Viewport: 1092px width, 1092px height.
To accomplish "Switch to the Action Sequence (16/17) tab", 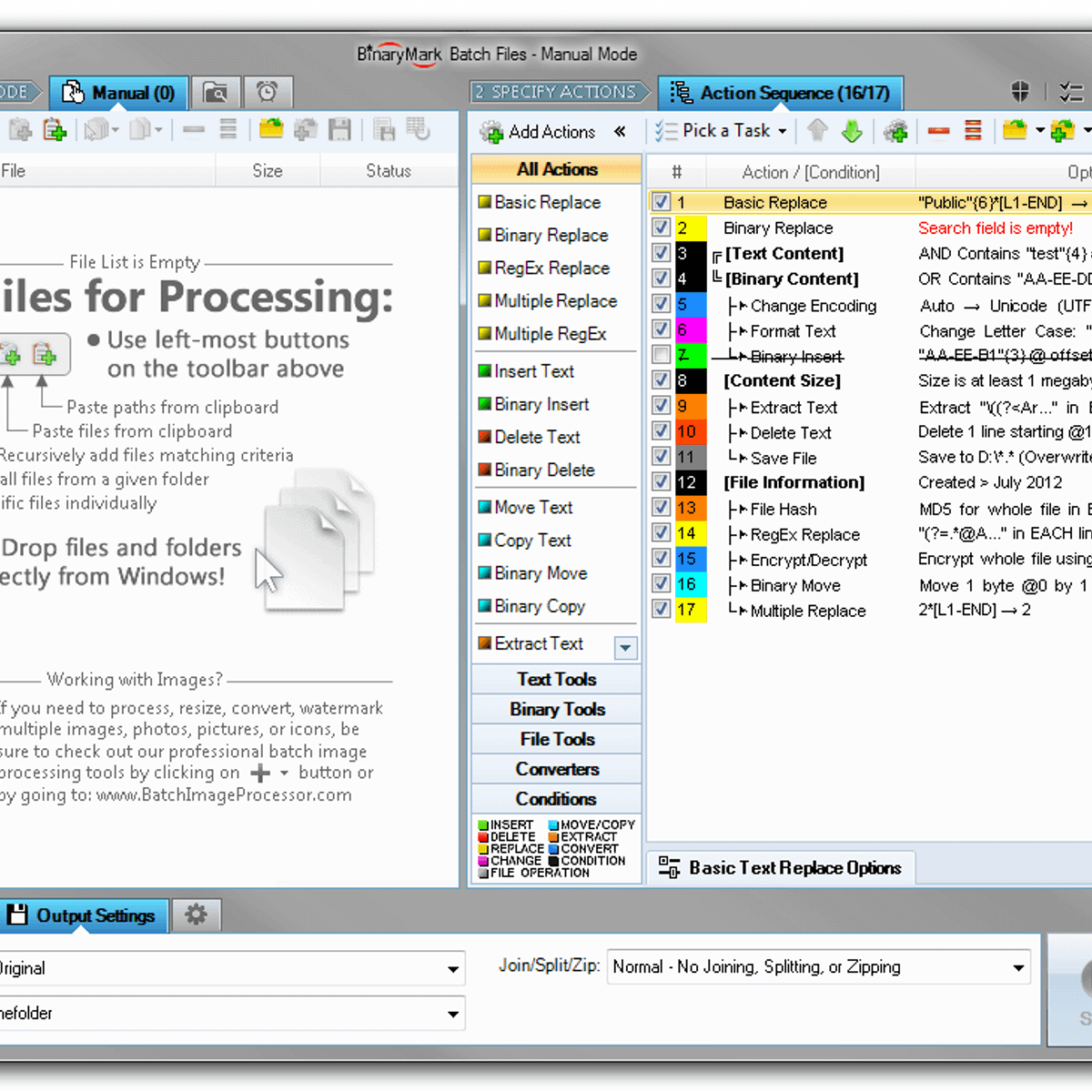I will click(x=780, y=93).
